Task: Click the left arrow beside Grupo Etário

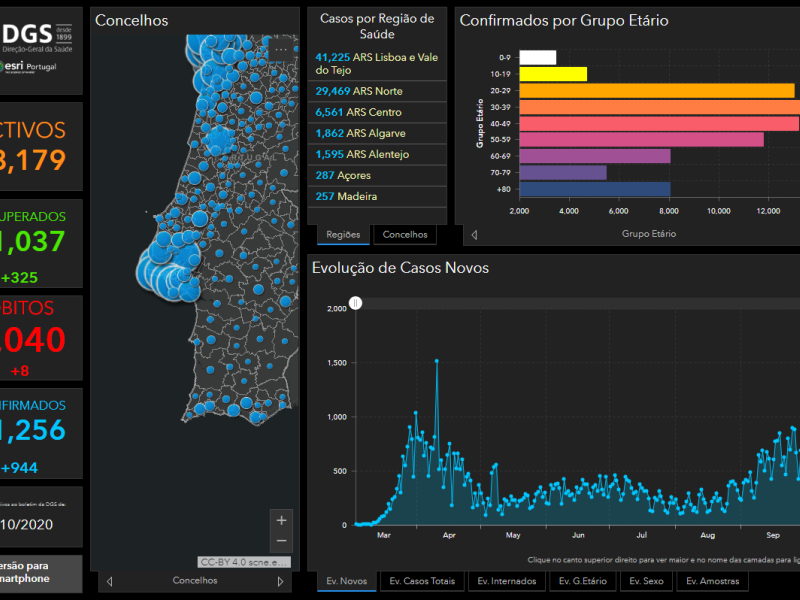Action: tap(474, 235)
